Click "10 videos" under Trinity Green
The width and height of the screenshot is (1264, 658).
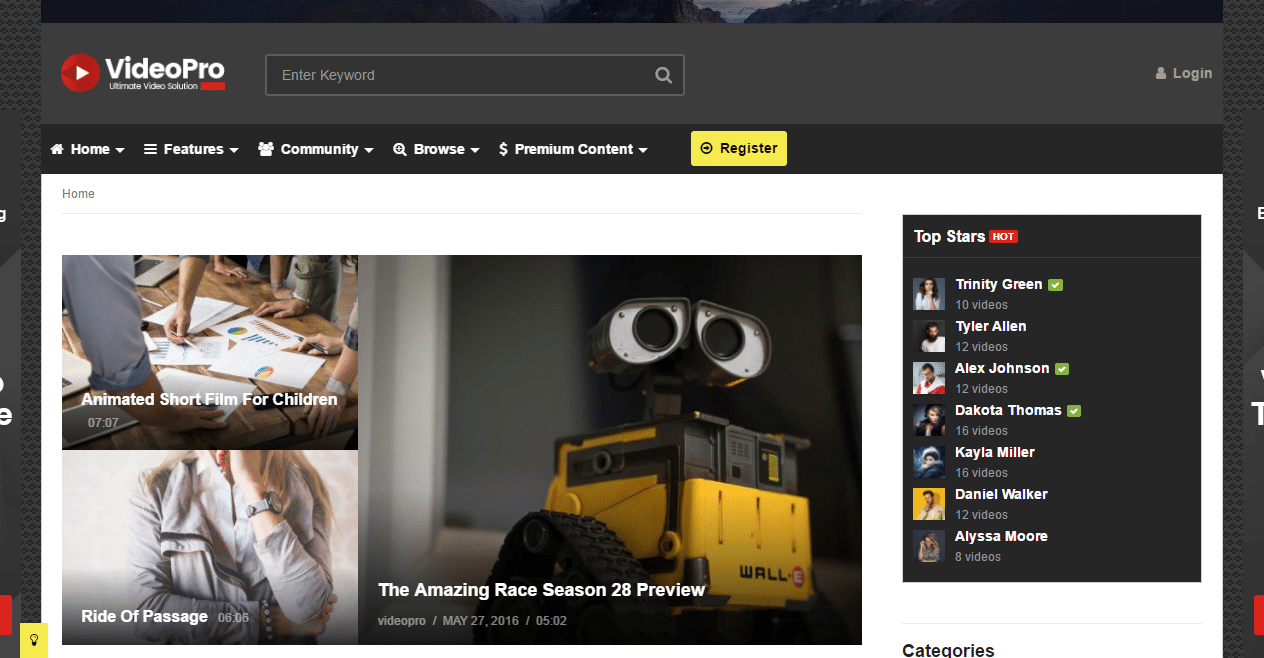click(981, 305)
